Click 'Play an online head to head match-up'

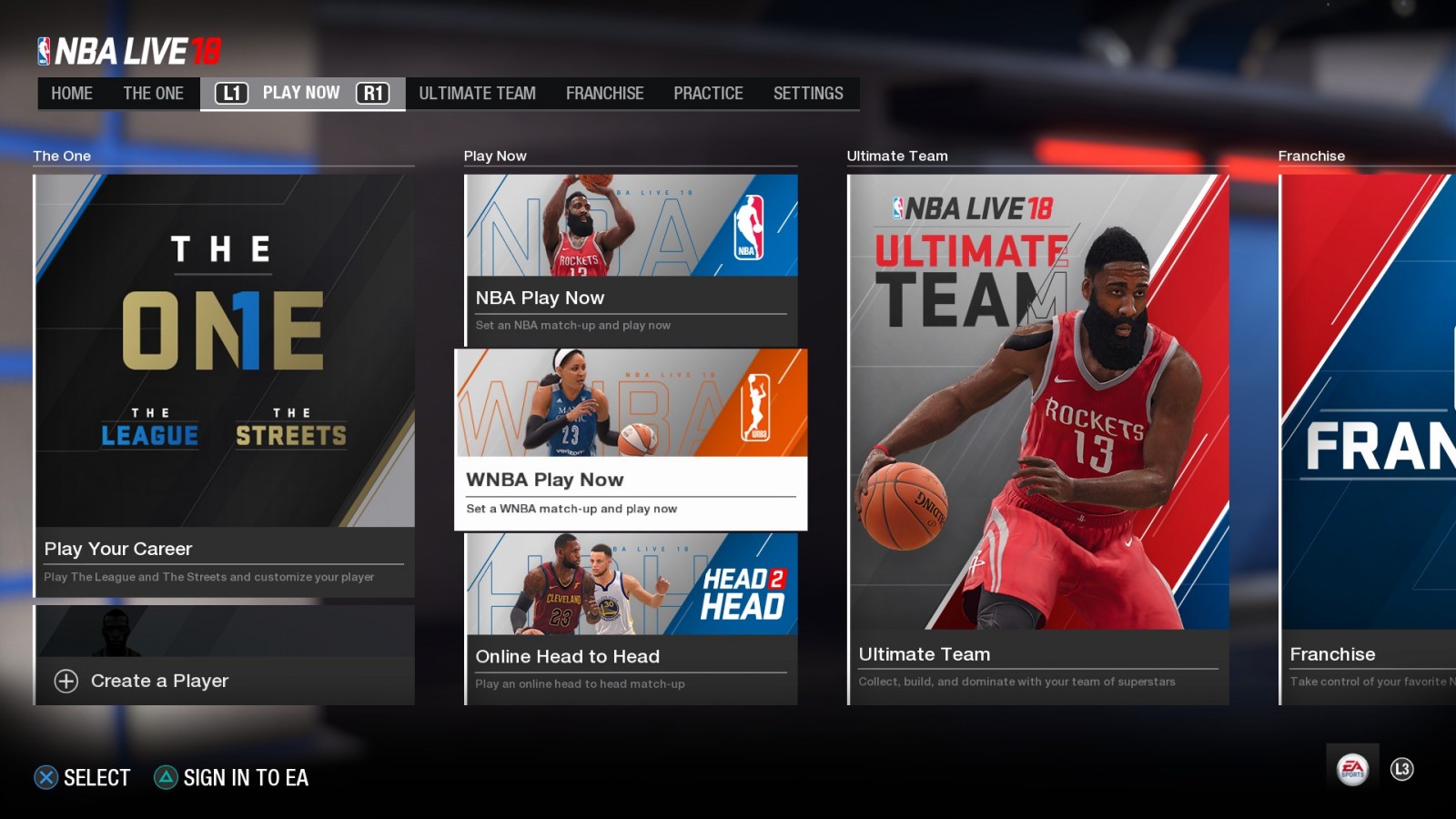[x=580, y=683]
